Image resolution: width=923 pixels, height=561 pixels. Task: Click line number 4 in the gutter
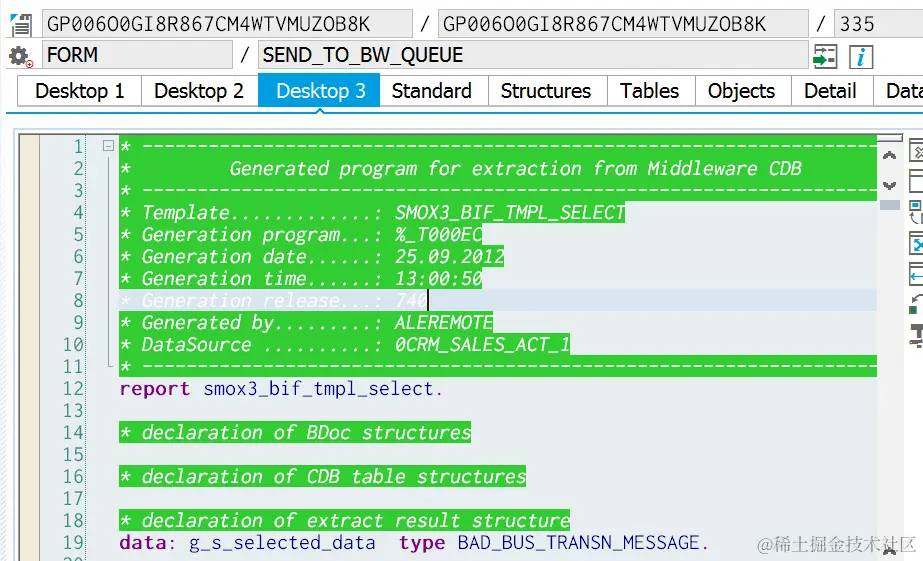coord(79,213)
